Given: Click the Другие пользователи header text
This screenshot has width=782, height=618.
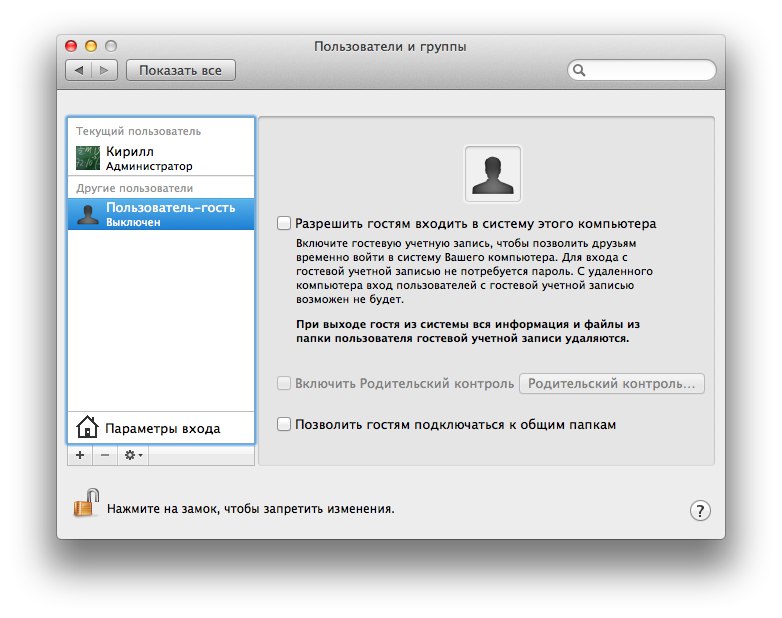Looking at the screenshot, I should (134, 188).
